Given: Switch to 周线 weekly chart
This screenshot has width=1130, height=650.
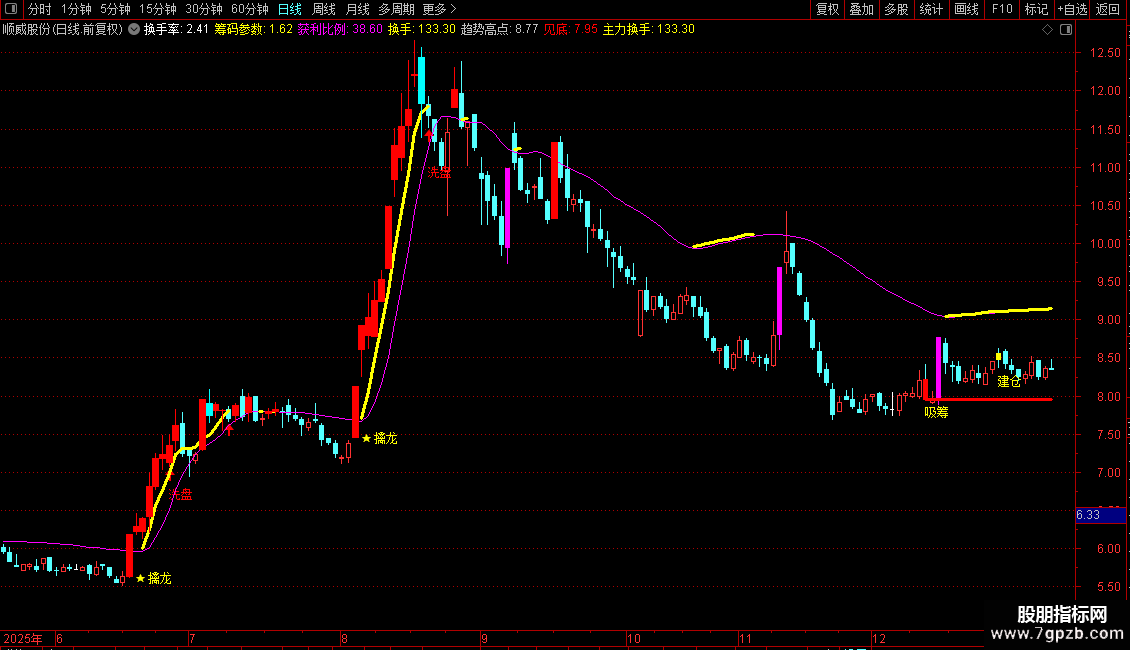Looking at the screenshot, I should pyautogui.click(x=324, y=9).
